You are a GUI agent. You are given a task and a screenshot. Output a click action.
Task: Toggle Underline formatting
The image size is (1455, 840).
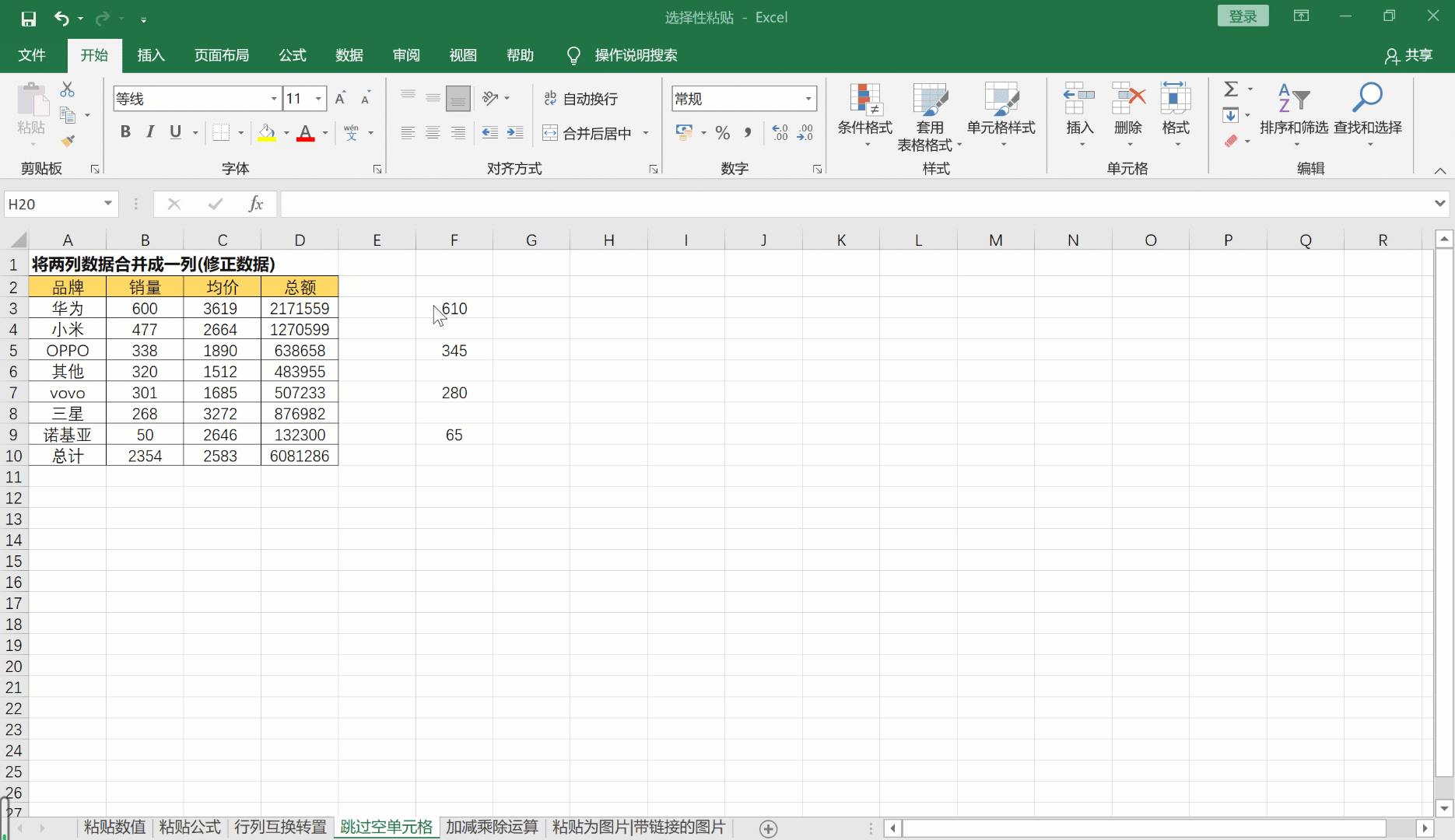click(176, 132)
